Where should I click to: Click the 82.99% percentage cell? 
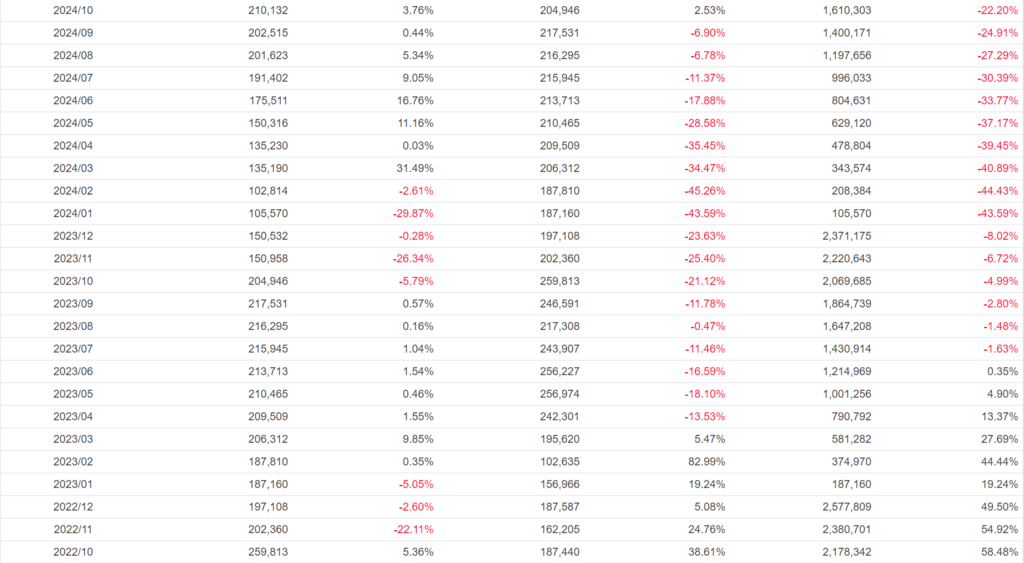[706, 462]
